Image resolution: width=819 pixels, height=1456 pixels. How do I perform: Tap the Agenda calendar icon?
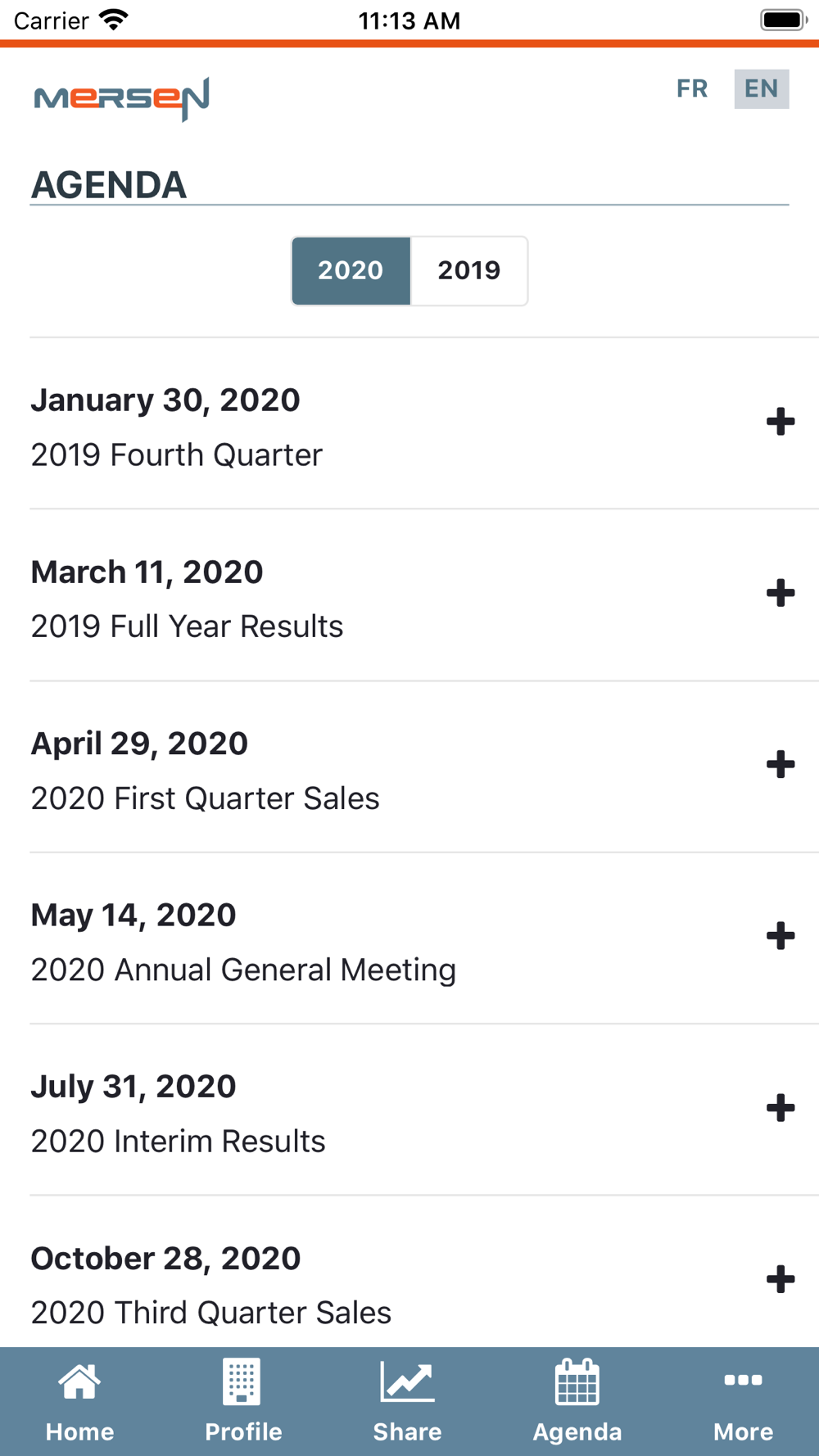click(577, 1381)
